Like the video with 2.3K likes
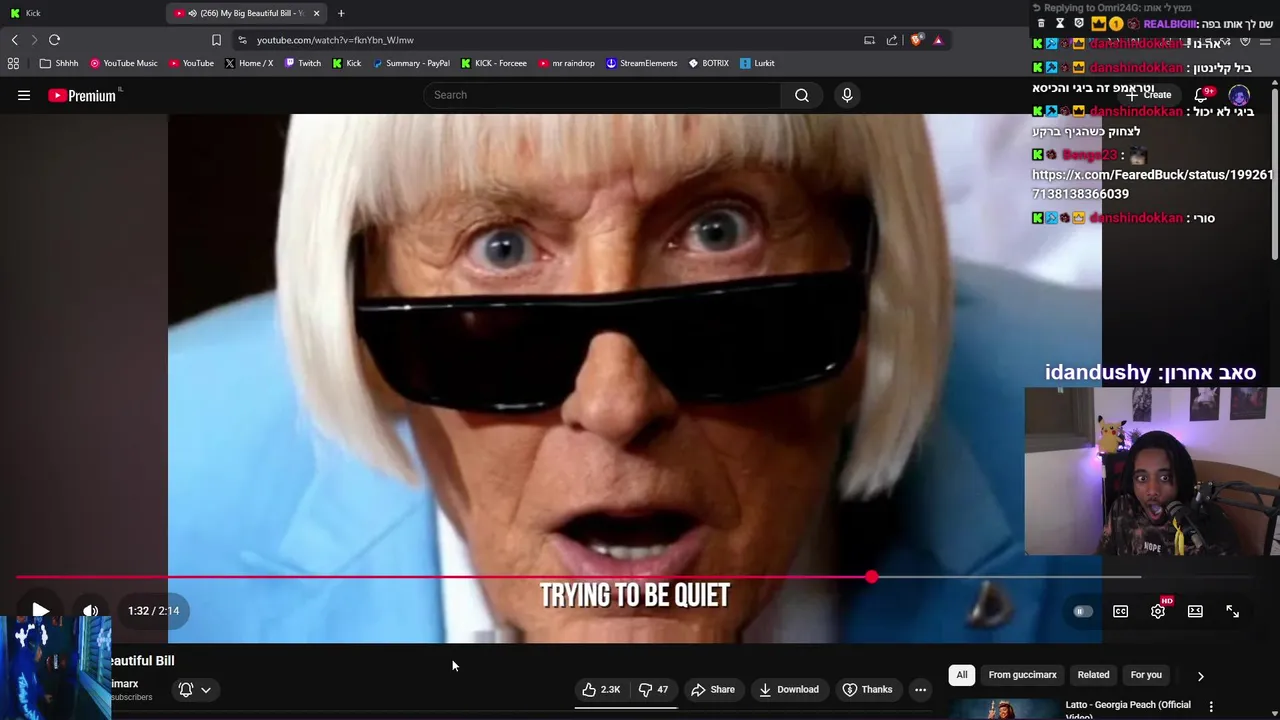Screen dimensions: 1280x720 pos(601,689)
